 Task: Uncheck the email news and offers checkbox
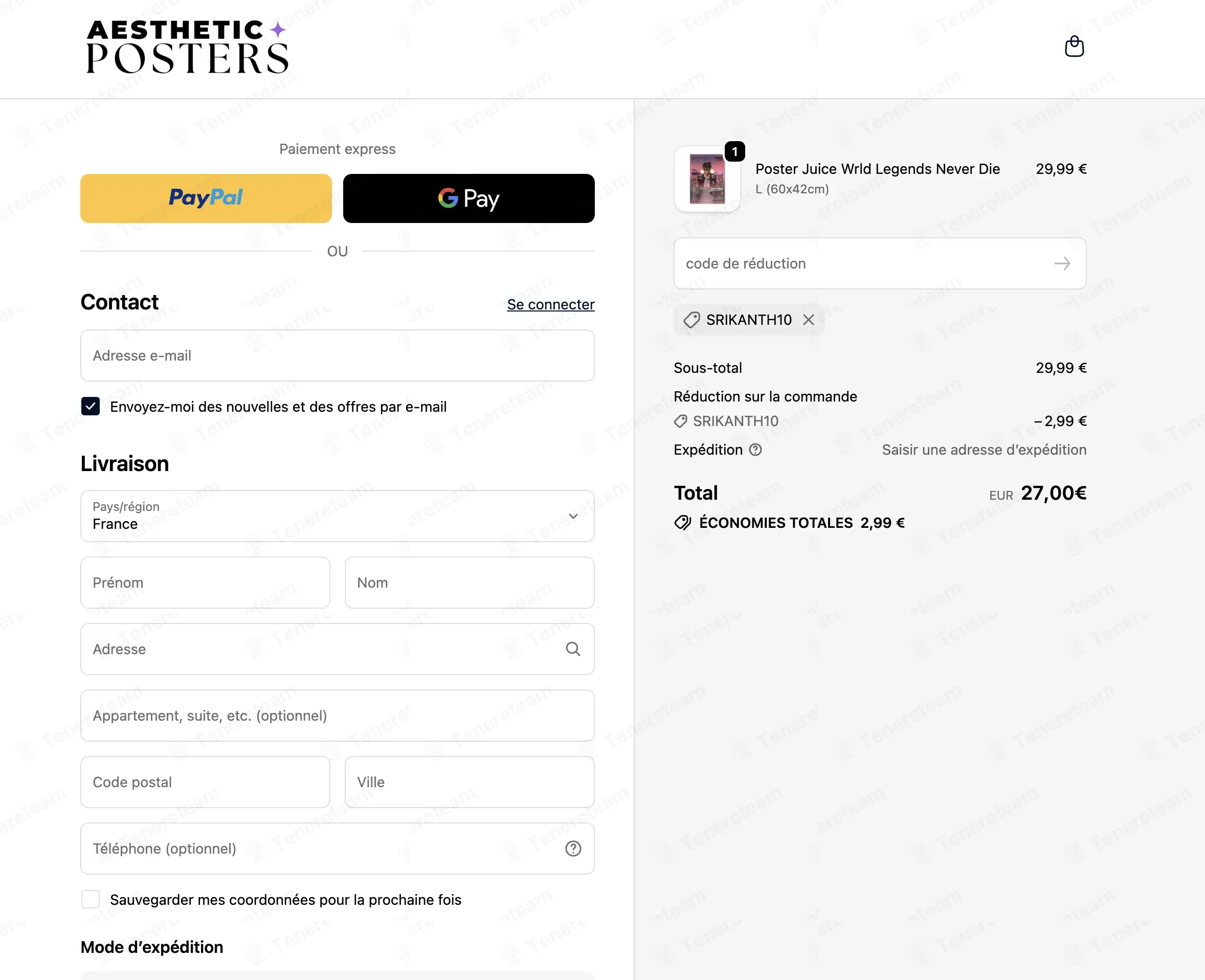[91, 407]
